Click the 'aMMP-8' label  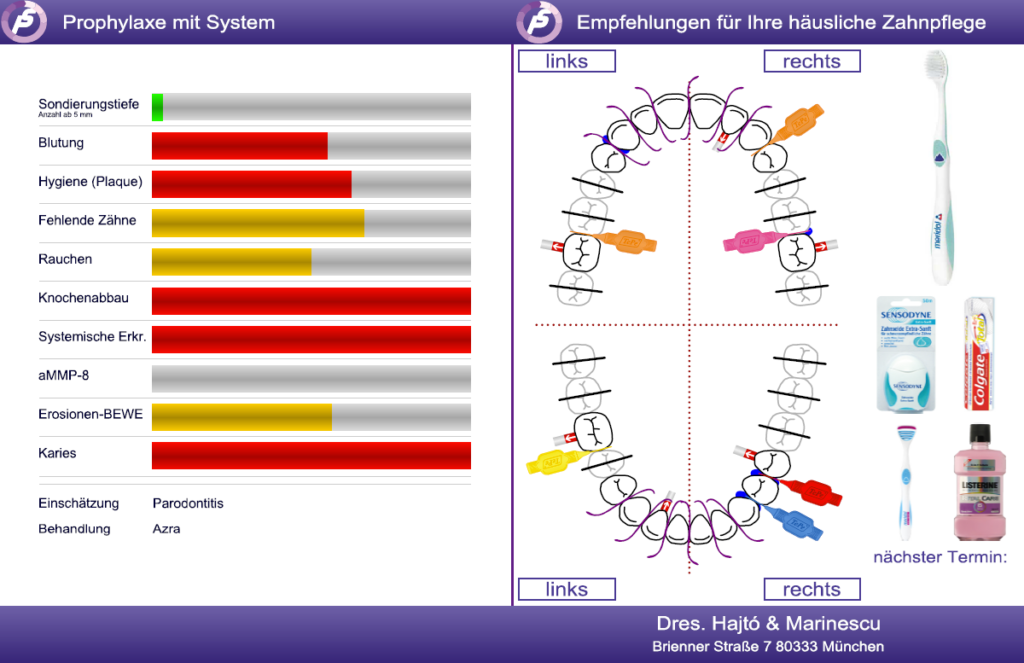pos(63,376)
